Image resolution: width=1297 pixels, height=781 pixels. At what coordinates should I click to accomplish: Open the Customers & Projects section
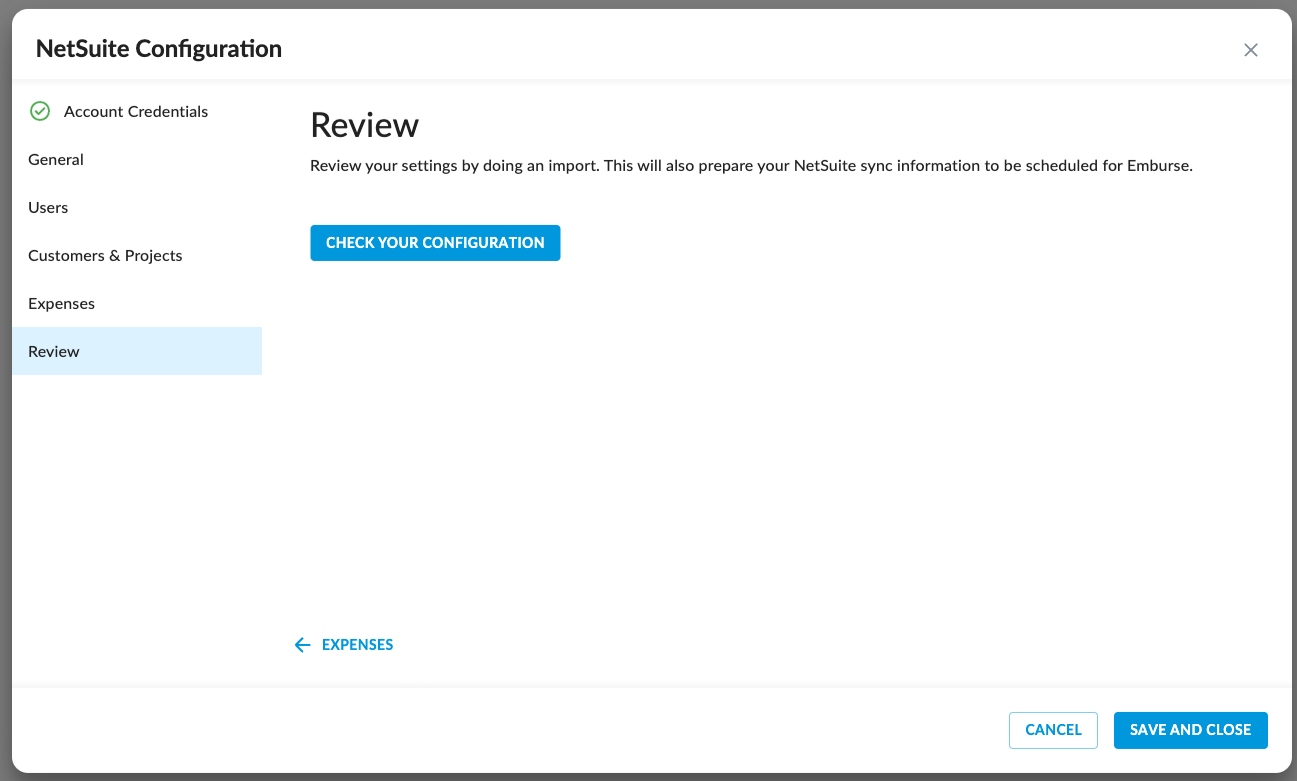point(105,255)
